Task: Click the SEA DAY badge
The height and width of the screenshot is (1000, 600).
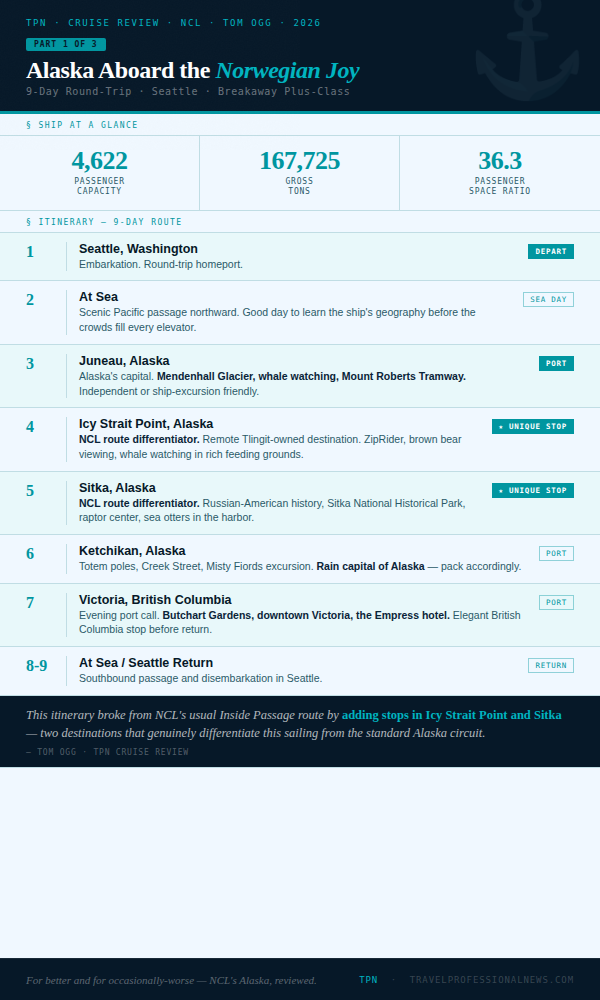Action: (548, 300)
